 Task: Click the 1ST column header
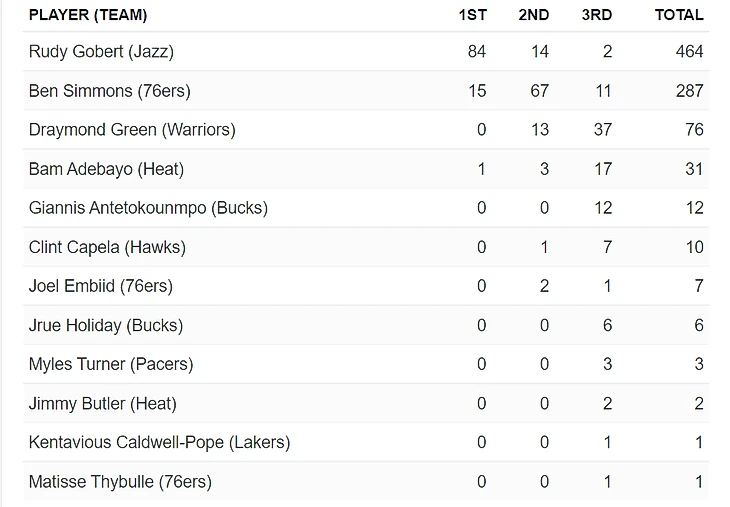[x=472, y=15]
